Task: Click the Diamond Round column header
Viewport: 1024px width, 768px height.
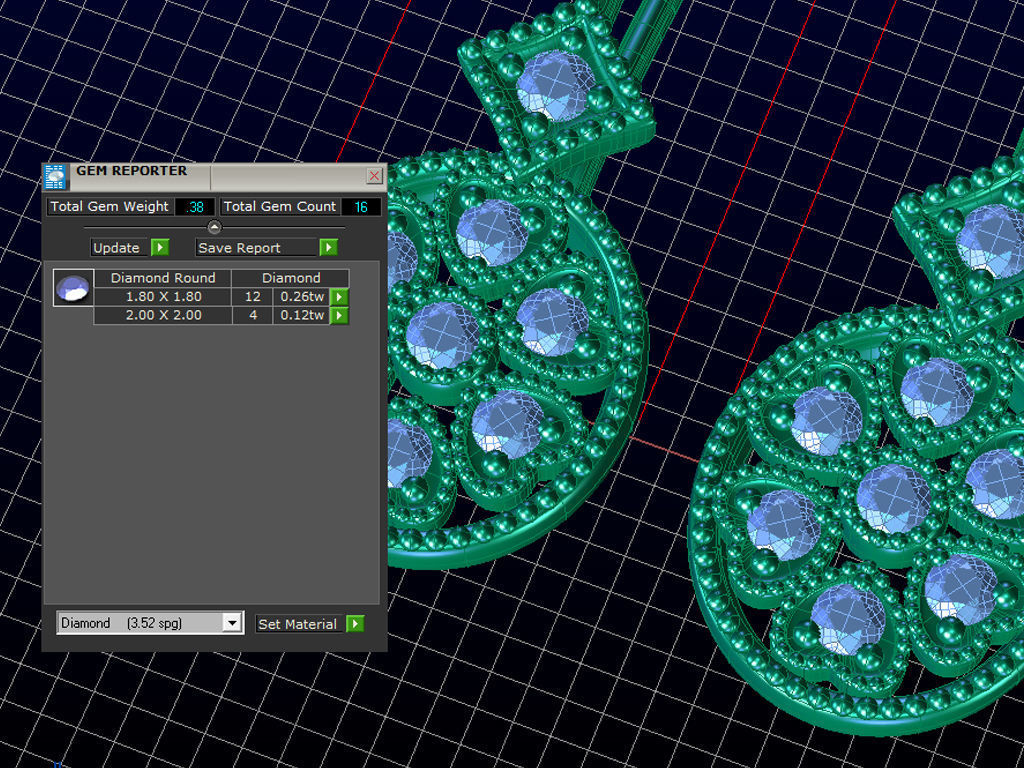Action: point(163,278)
